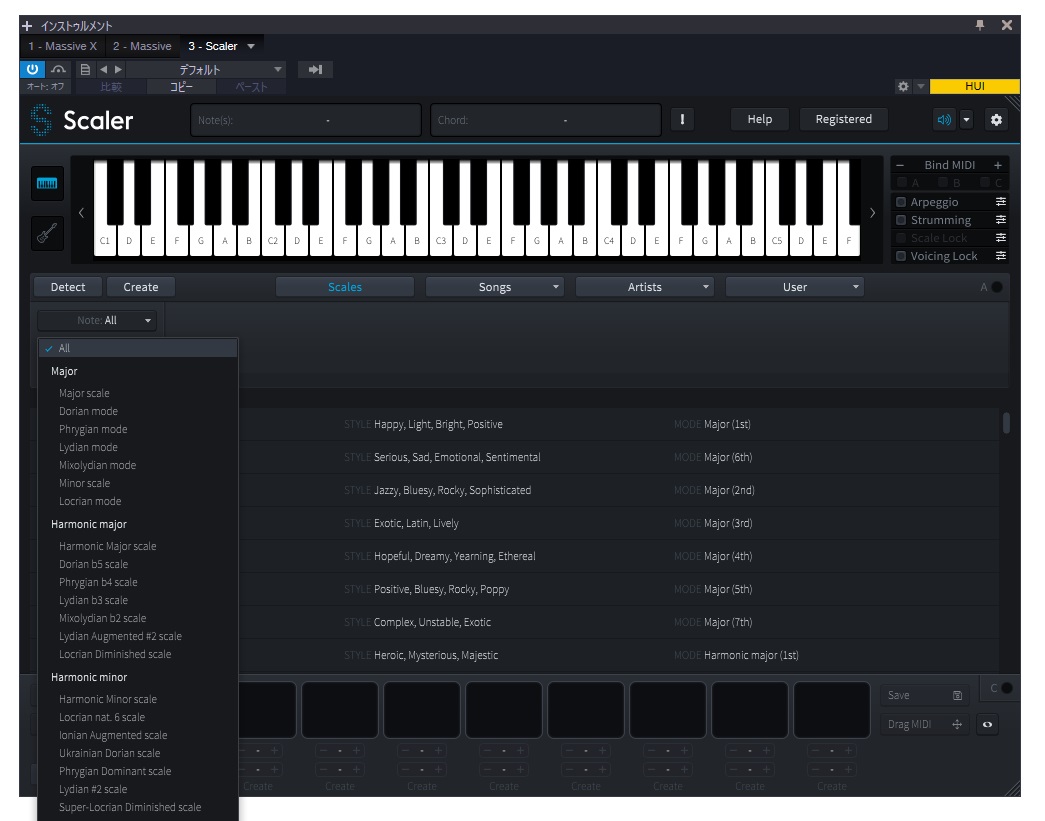Open Voicing Lock settings sliders icon
Screen dimensions: 1045x821
pyautogui.click(x=1000, y=255)
